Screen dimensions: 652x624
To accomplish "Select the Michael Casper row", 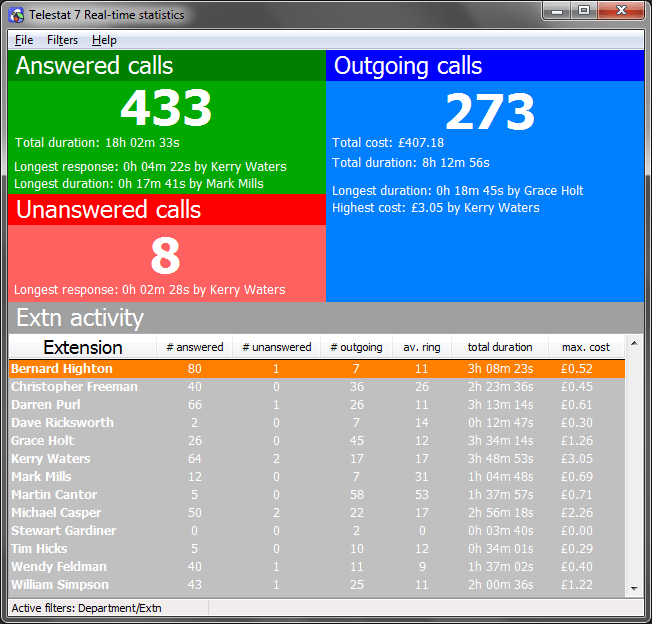I will pos(317,513).
